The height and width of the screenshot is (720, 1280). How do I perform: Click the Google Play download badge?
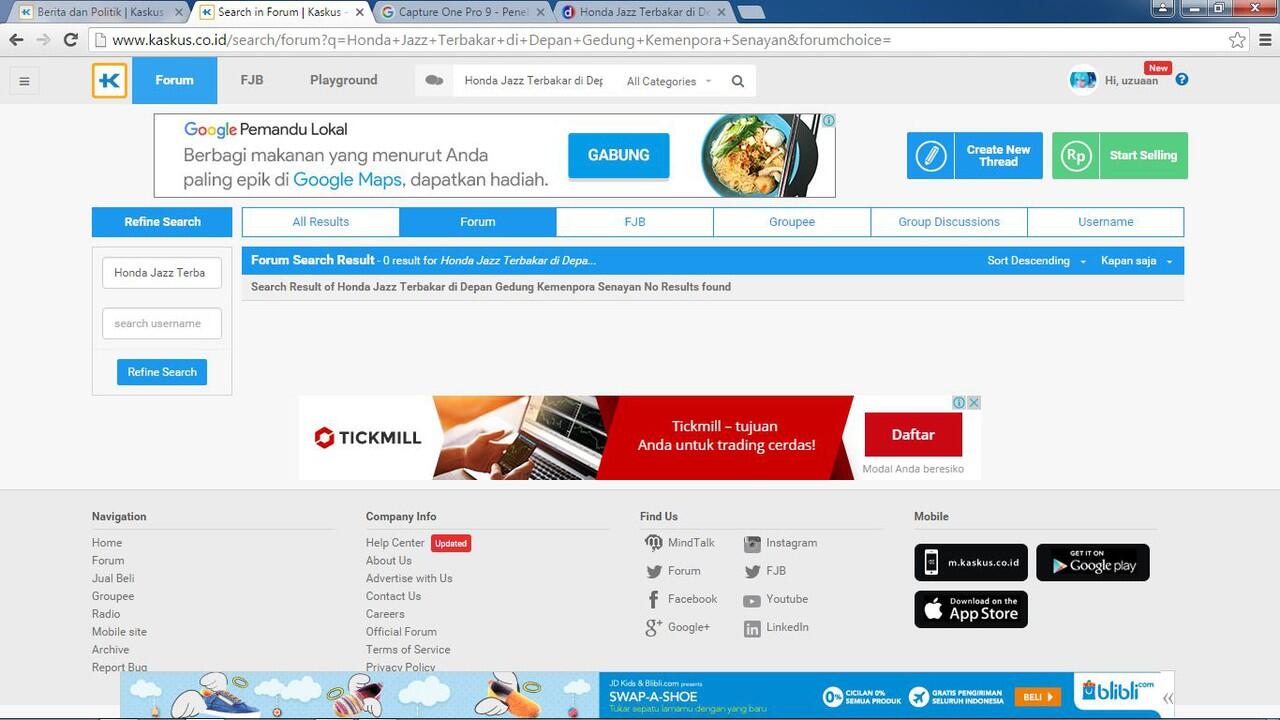tap(1093, 563)
